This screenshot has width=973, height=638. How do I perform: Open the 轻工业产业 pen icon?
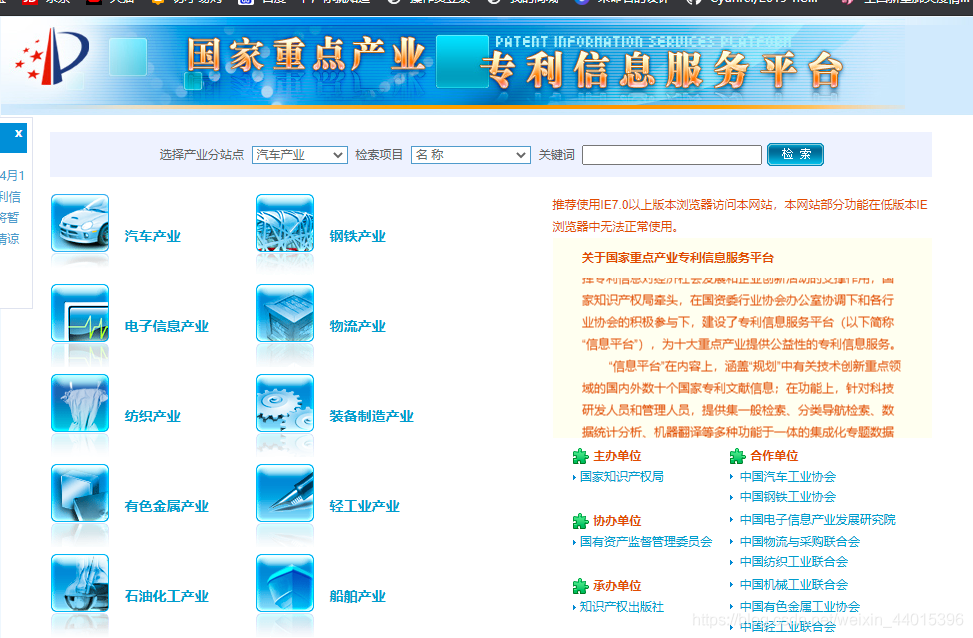[x=285, y=493]
